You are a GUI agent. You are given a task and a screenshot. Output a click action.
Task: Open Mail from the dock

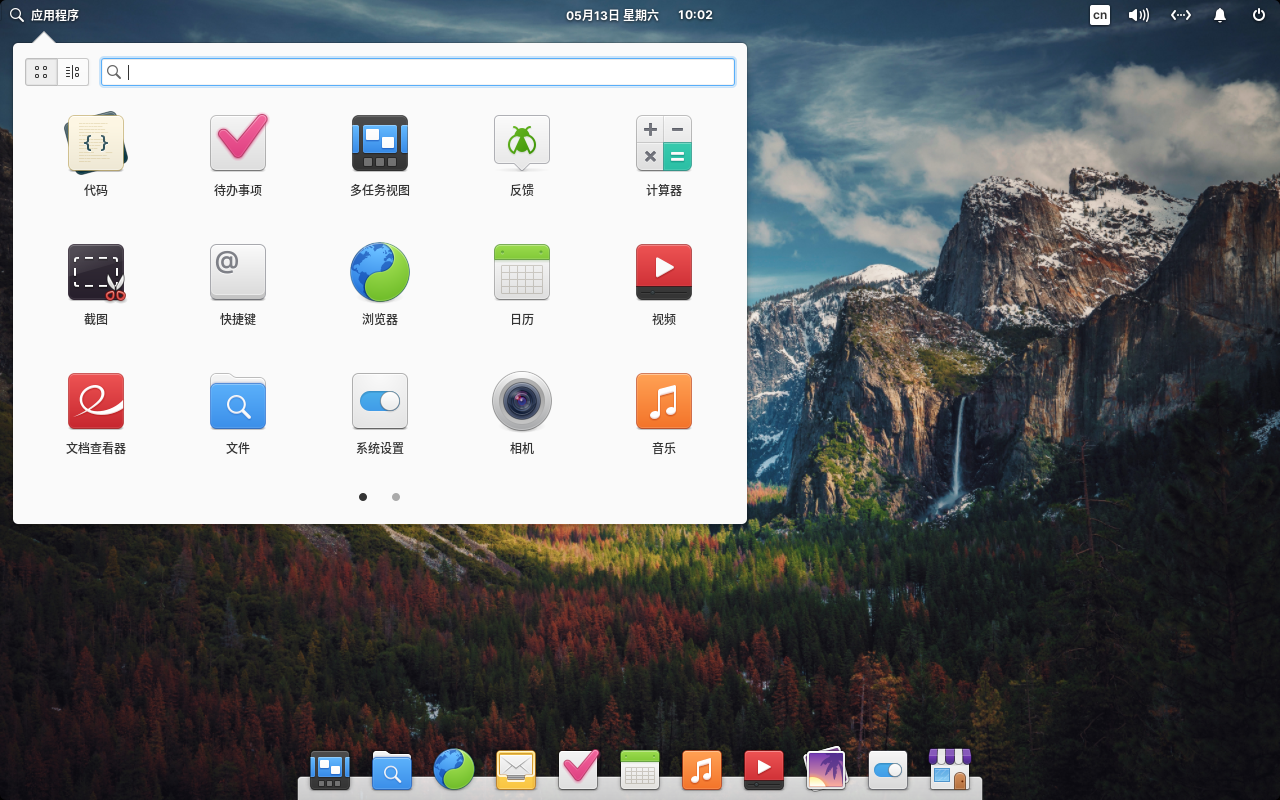[x=516, y=770]
